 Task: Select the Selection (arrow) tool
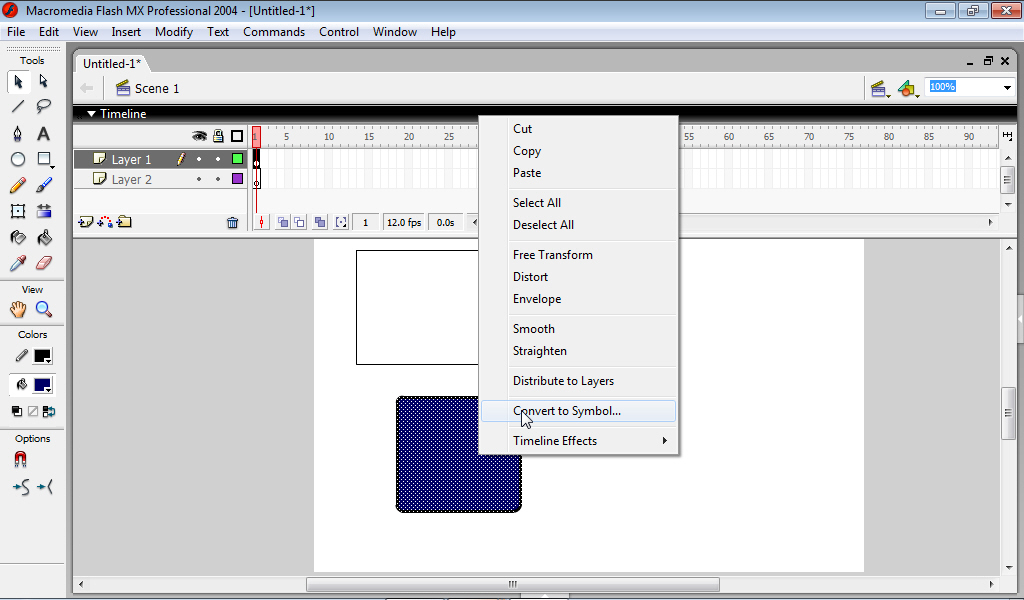pos(18,81)
